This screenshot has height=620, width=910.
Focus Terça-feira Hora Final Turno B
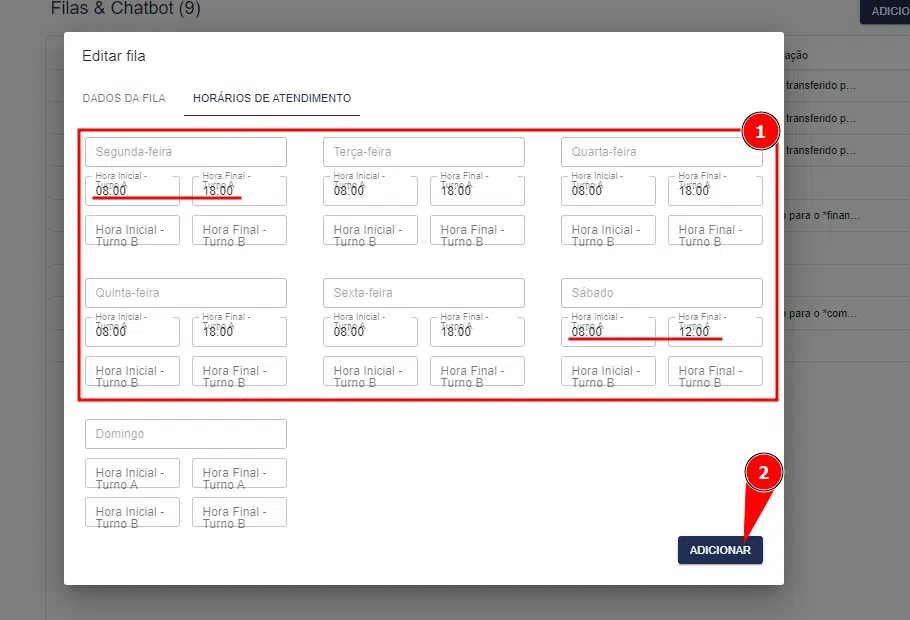click(477, 230)
